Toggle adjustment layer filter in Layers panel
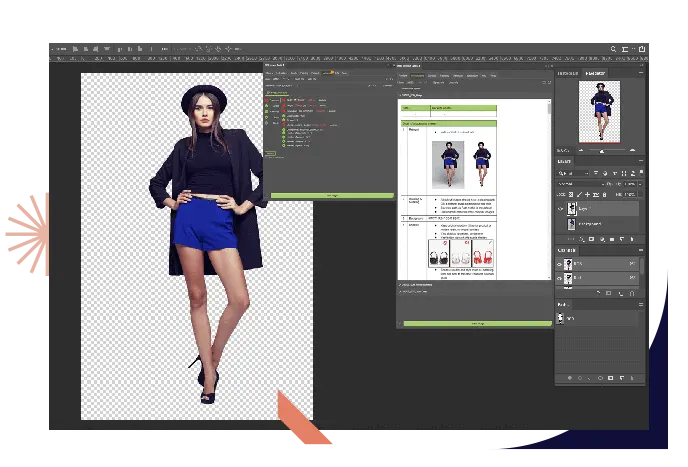The width and height of the screenshot is (688, 467). click(605, 173)
